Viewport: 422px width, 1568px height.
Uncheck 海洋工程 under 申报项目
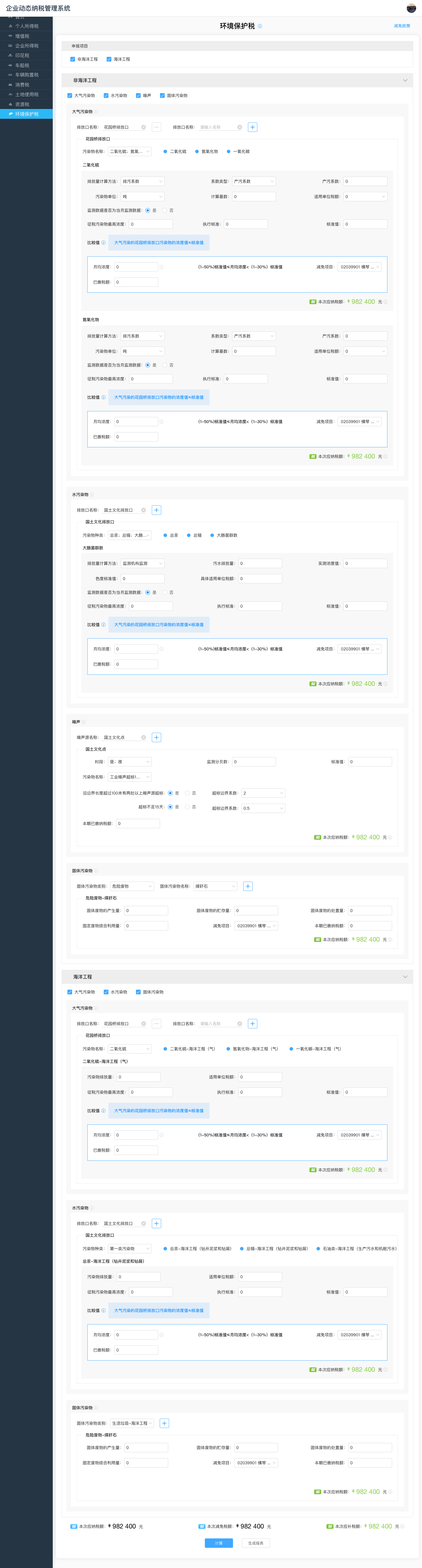pyautogui.click(x=109, y=59)
